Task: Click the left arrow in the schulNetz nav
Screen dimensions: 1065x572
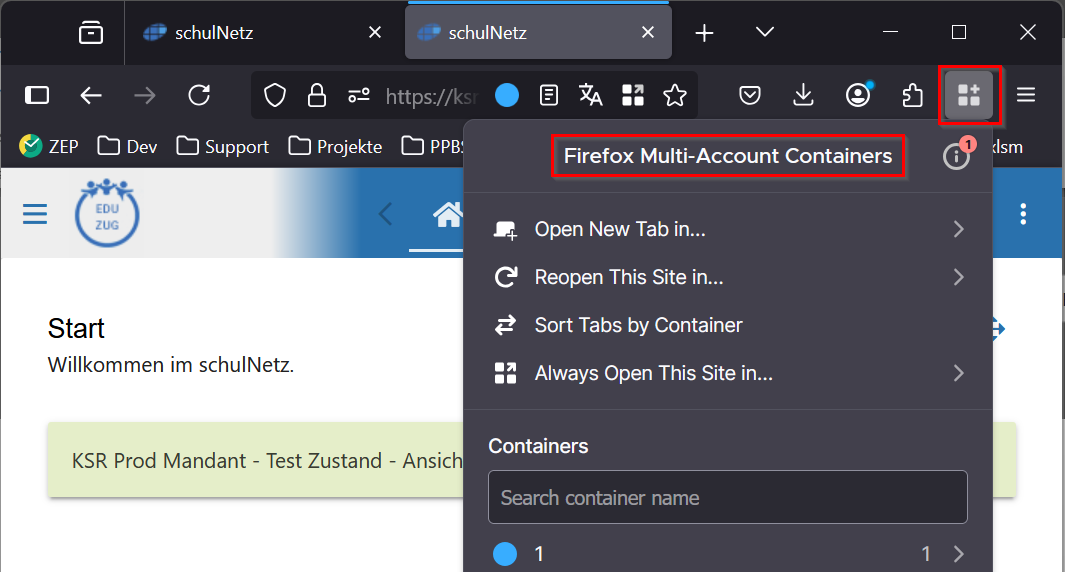Action: (385, 214)
